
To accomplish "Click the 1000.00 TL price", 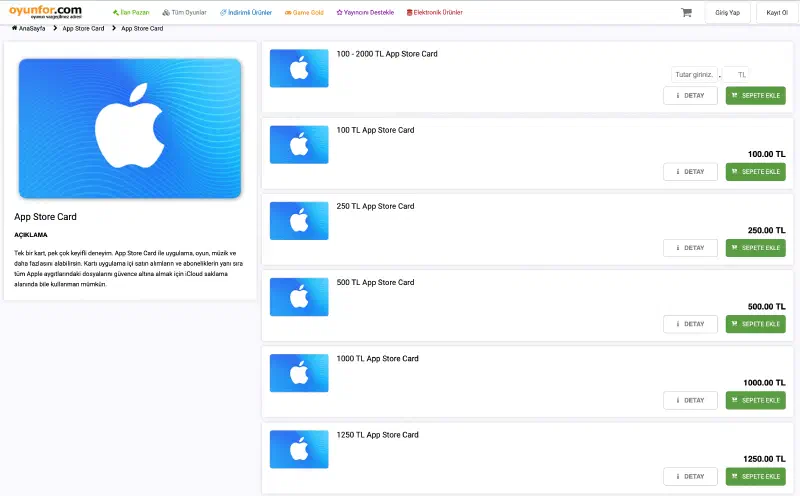I will [765, 383].
